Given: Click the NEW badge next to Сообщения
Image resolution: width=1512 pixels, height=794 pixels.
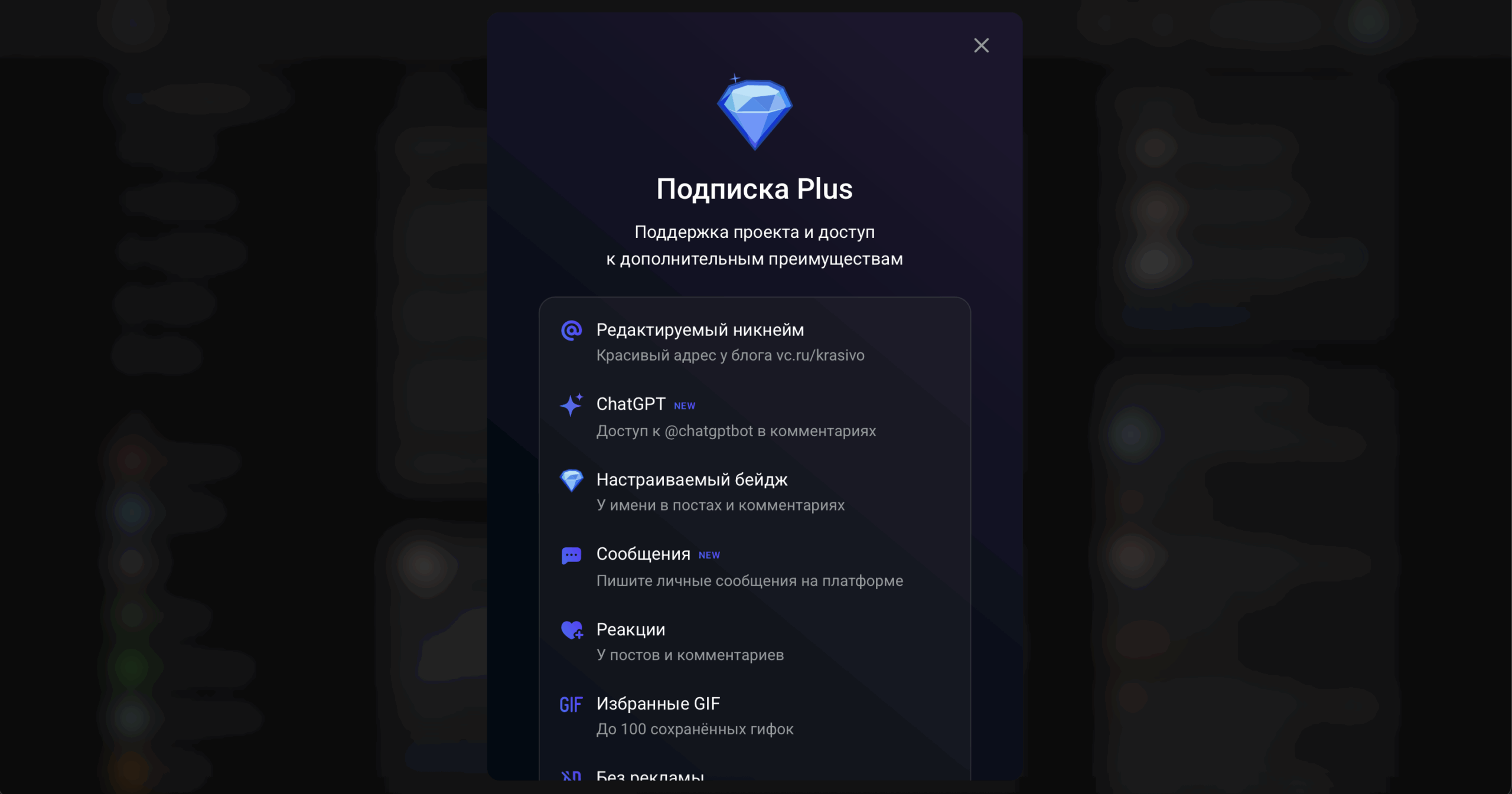Looking at the screenshot, I should pyautogui.click(x=709, y=556).
